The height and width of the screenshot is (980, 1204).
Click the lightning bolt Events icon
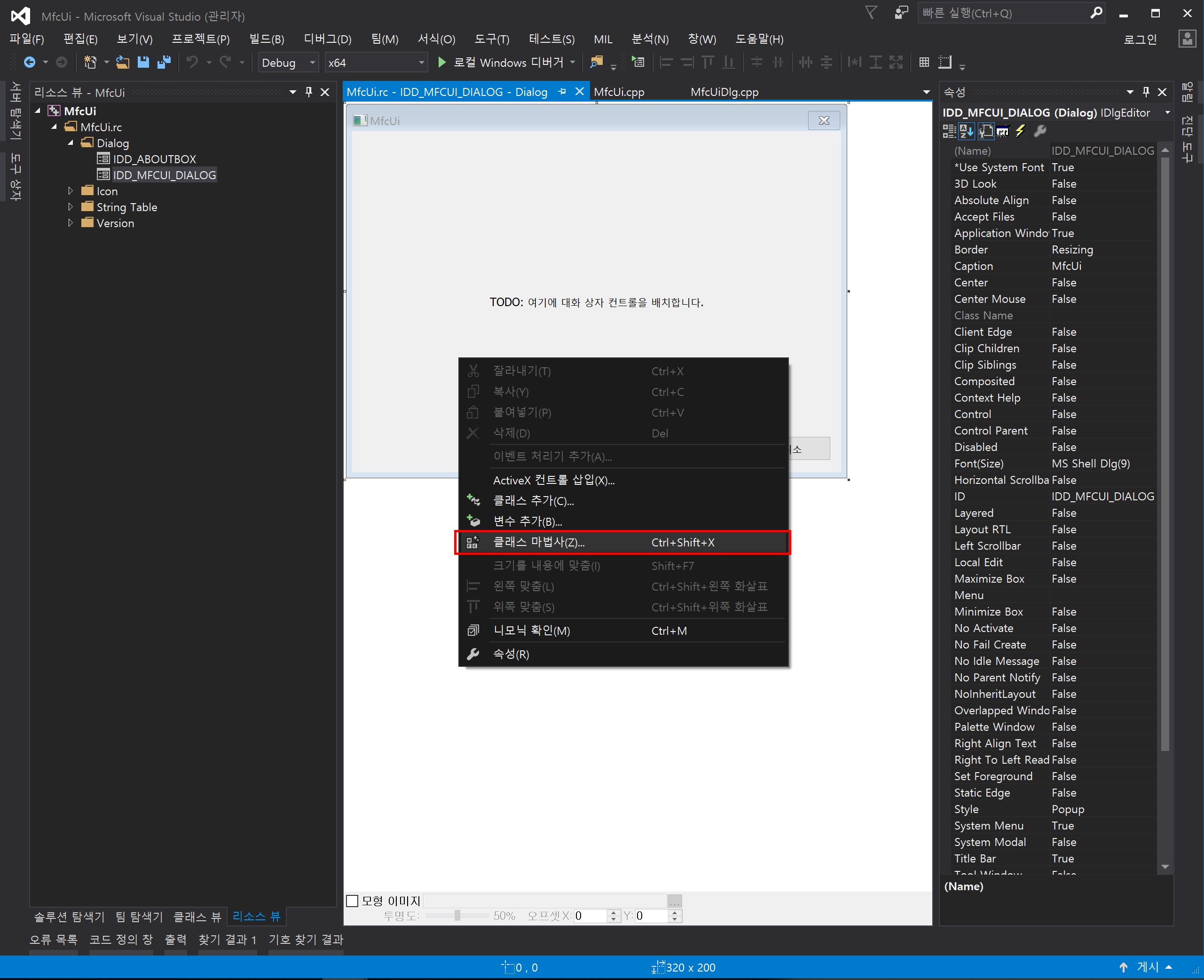(x=1020, y=131)
